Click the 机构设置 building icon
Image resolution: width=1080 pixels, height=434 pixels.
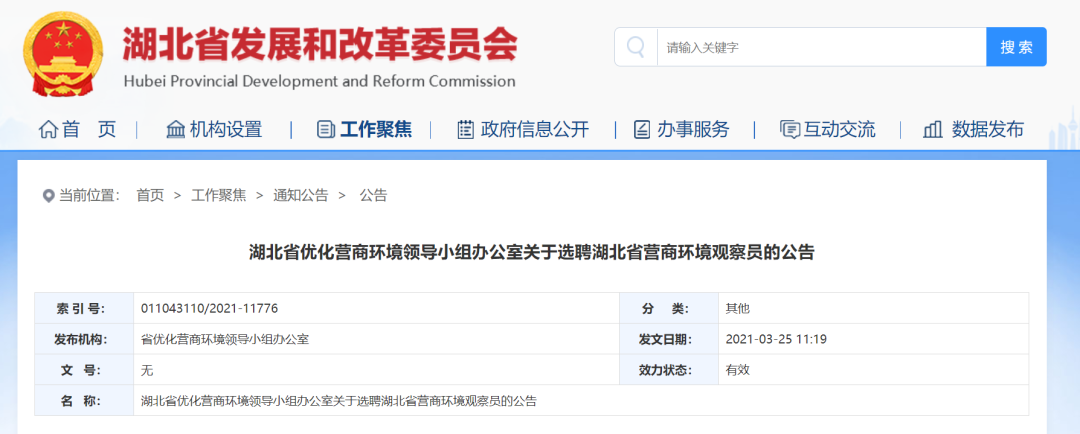176,129
